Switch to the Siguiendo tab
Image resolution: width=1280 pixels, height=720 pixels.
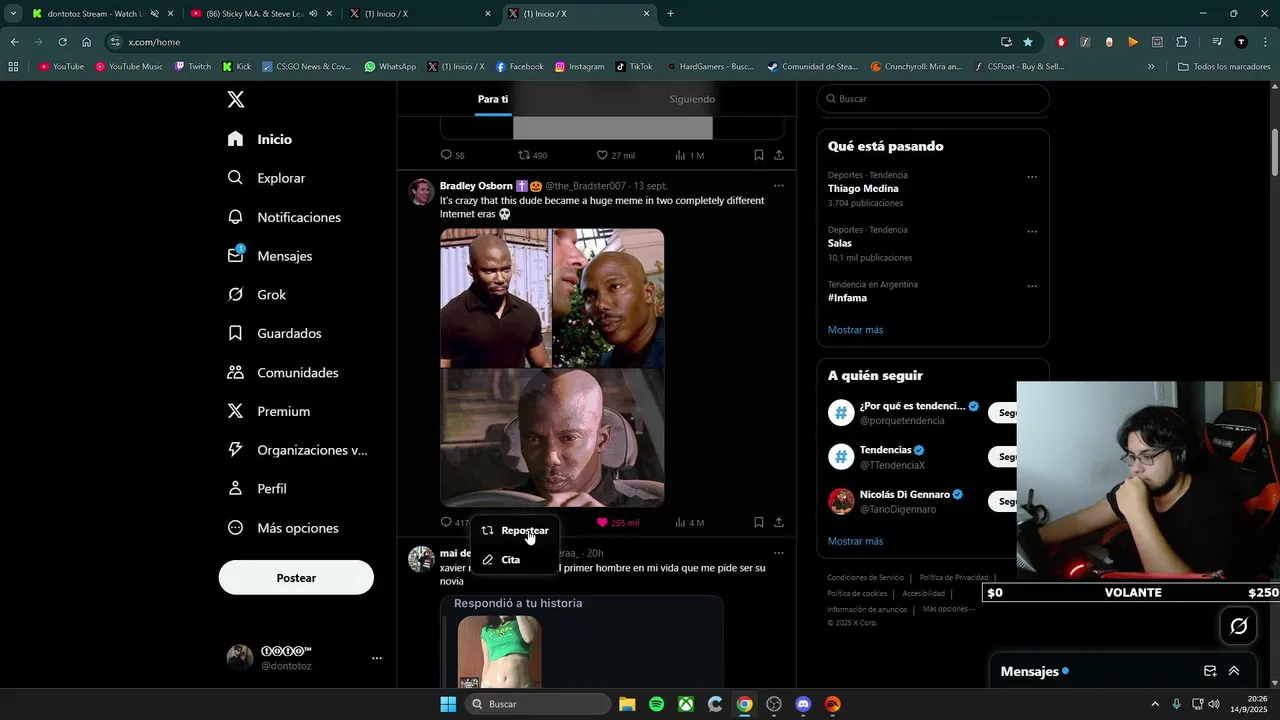[692, 99]
